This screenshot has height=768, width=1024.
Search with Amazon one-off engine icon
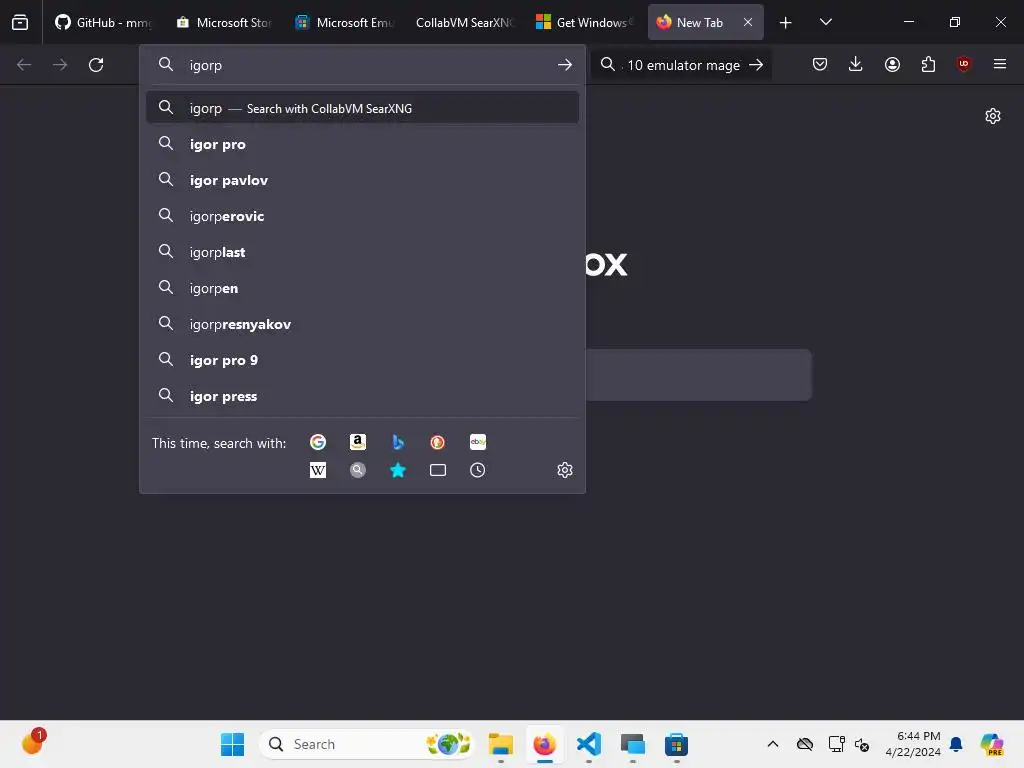(x=358, y=442)
